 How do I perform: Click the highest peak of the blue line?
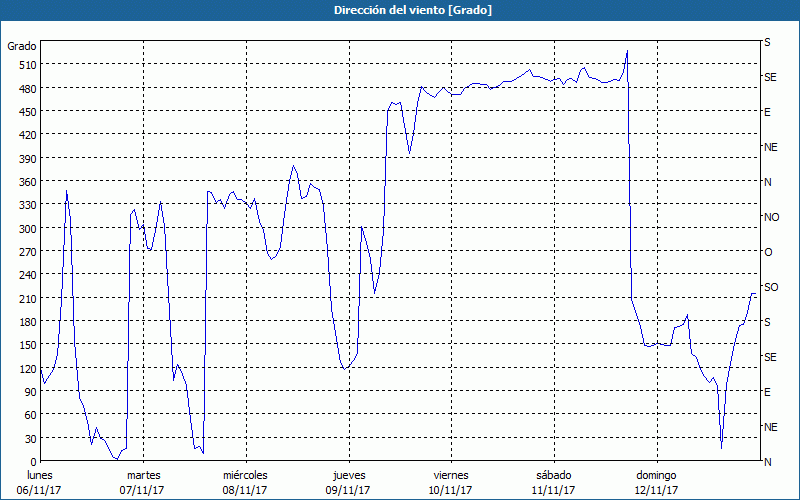click(627, 51)
